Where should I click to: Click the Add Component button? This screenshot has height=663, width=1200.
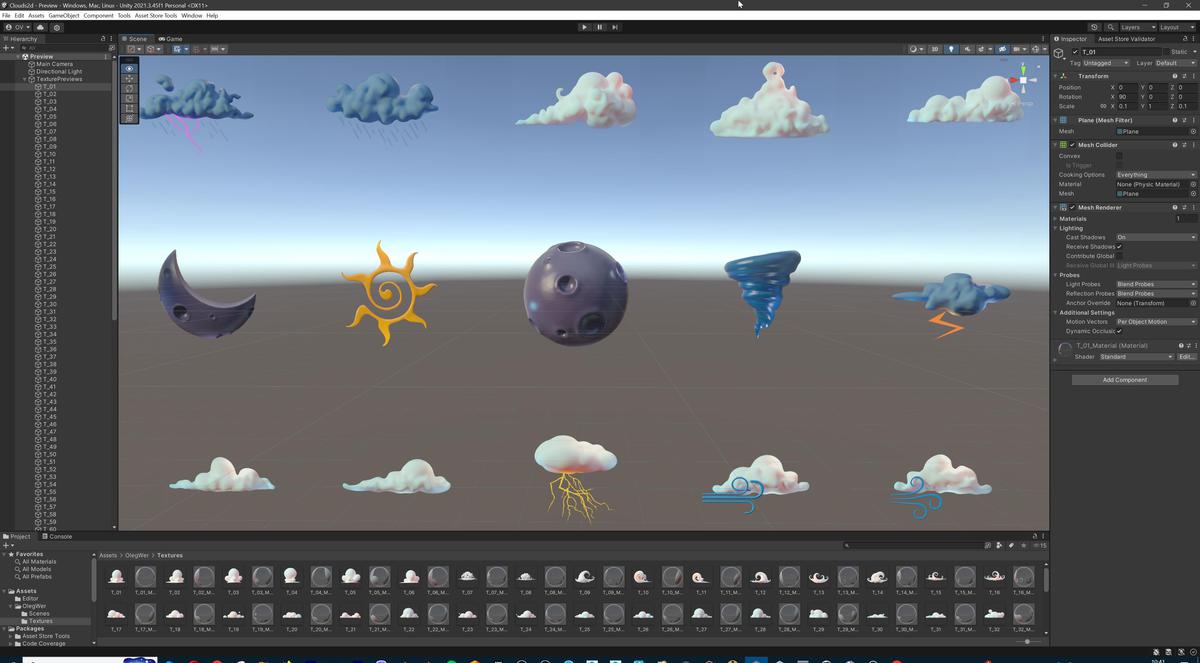pos(1124,379)
